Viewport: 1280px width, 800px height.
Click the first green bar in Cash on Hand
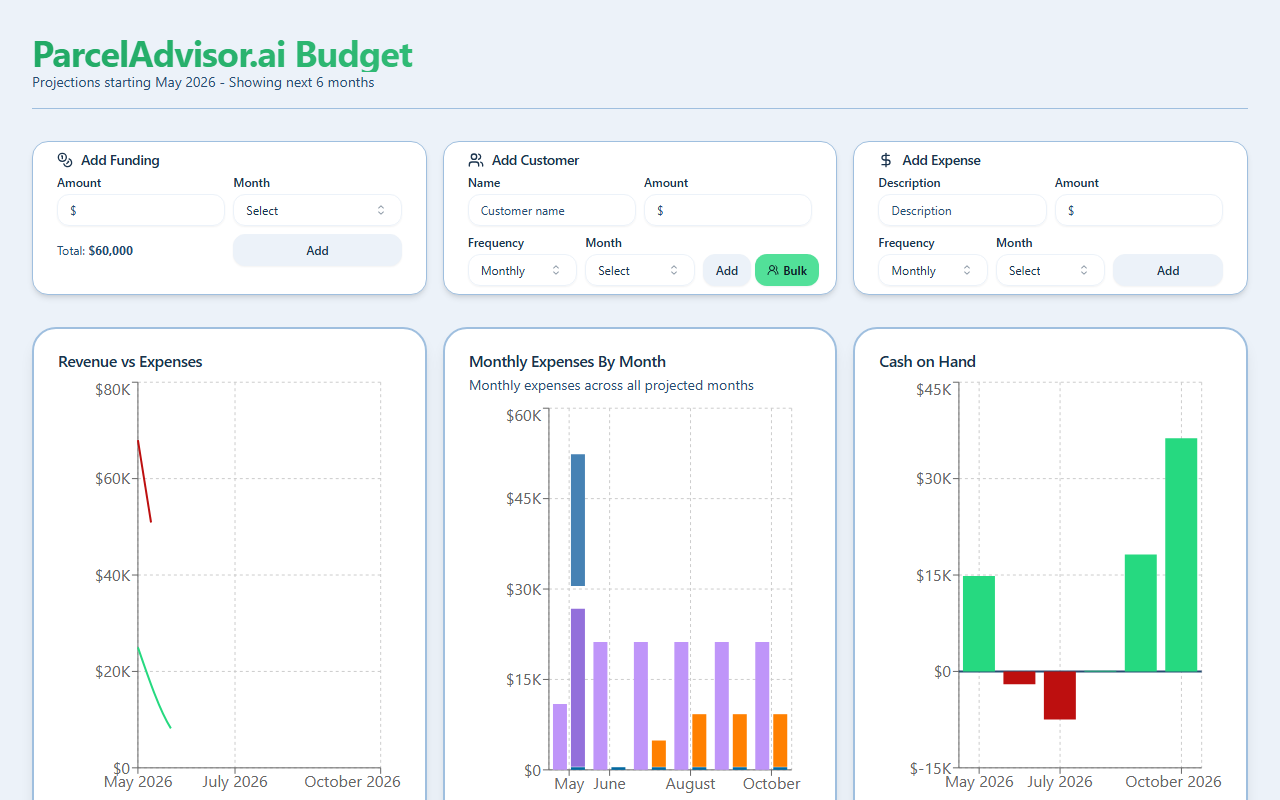click(979, 623)
